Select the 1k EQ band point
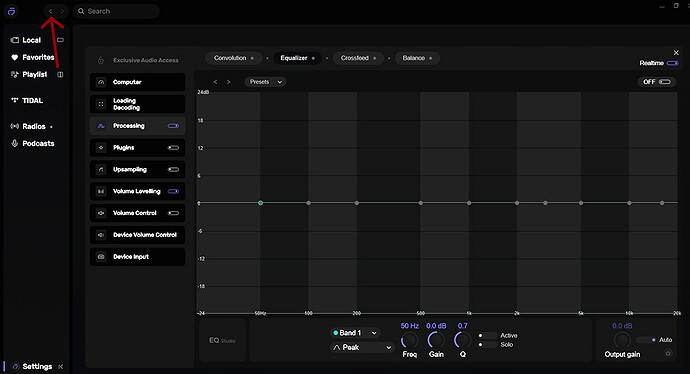 coord(469,203)
